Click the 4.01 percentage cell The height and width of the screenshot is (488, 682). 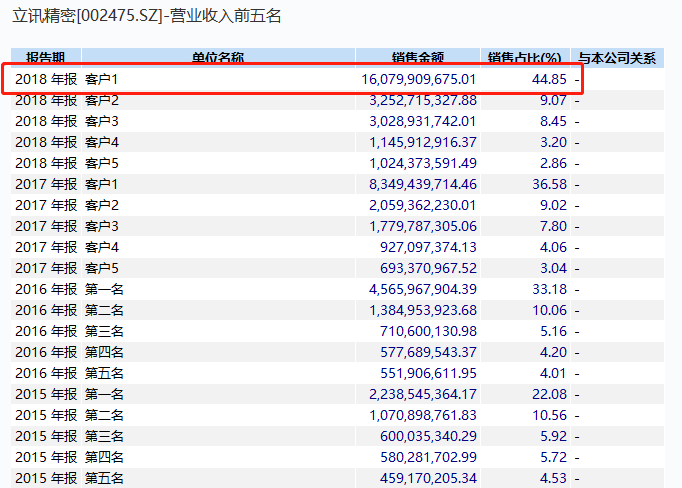pos(553,373)
